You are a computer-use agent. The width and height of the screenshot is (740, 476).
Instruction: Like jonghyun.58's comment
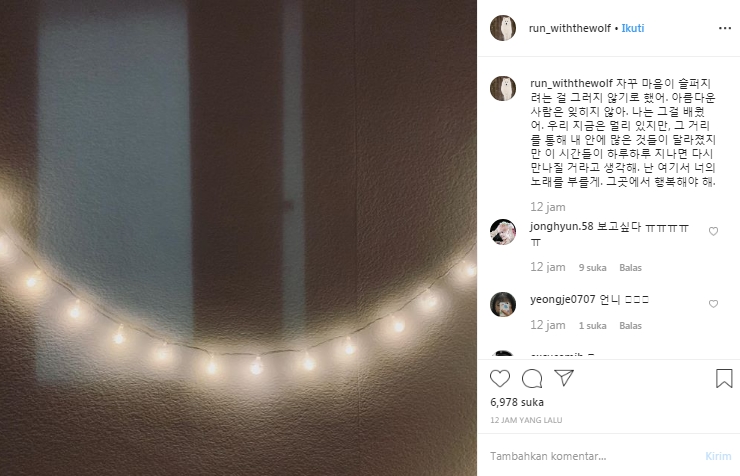[713, 231]
